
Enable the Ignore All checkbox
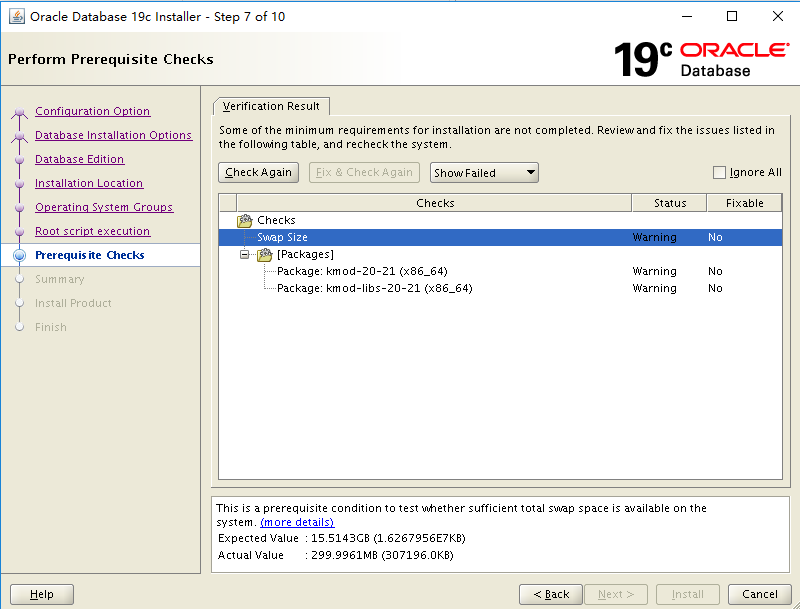pos(719,172)
